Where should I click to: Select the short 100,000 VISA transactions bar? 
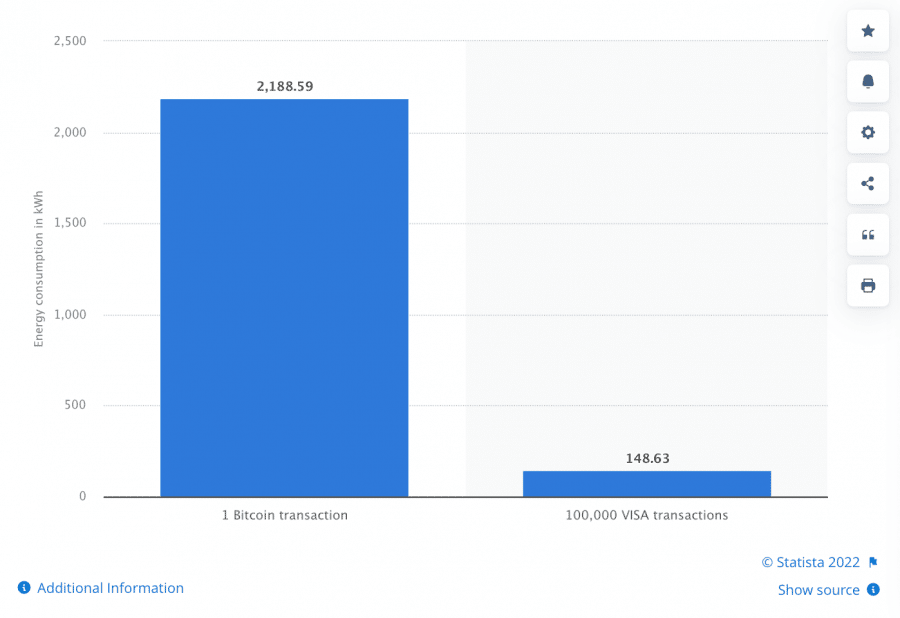(647, 484)
